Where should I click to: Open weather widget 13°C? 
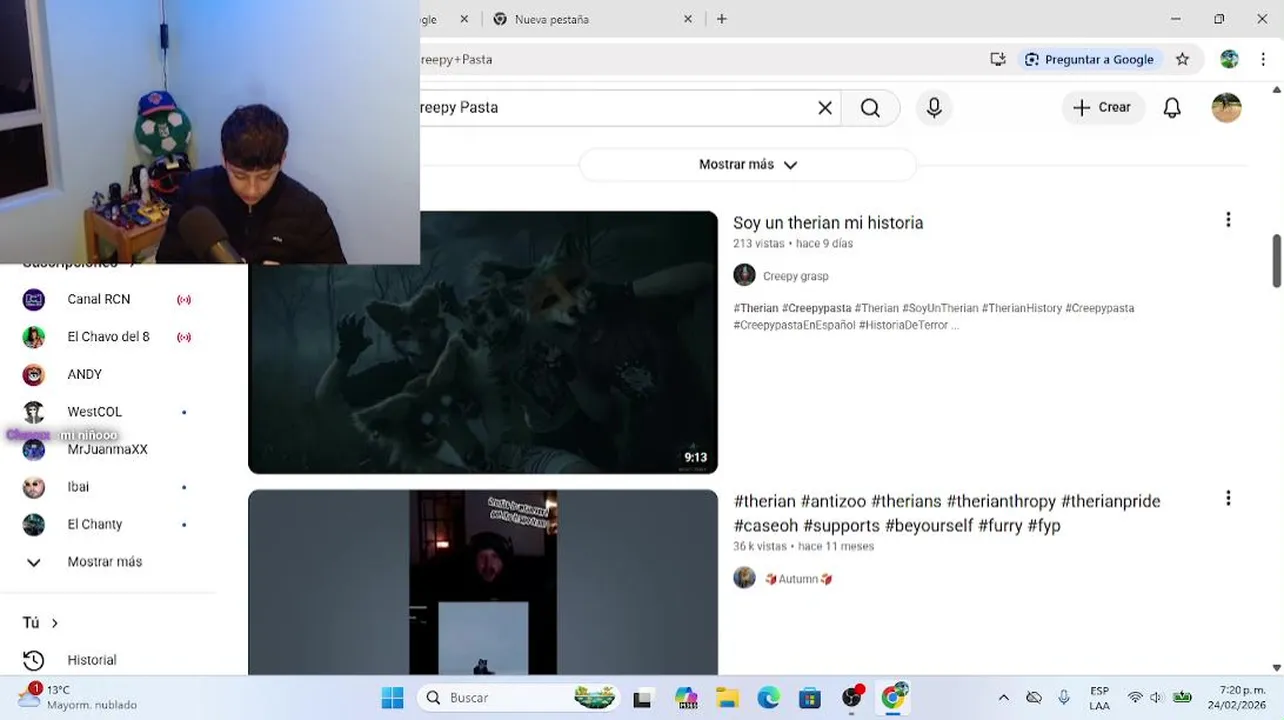pos(78,697)
